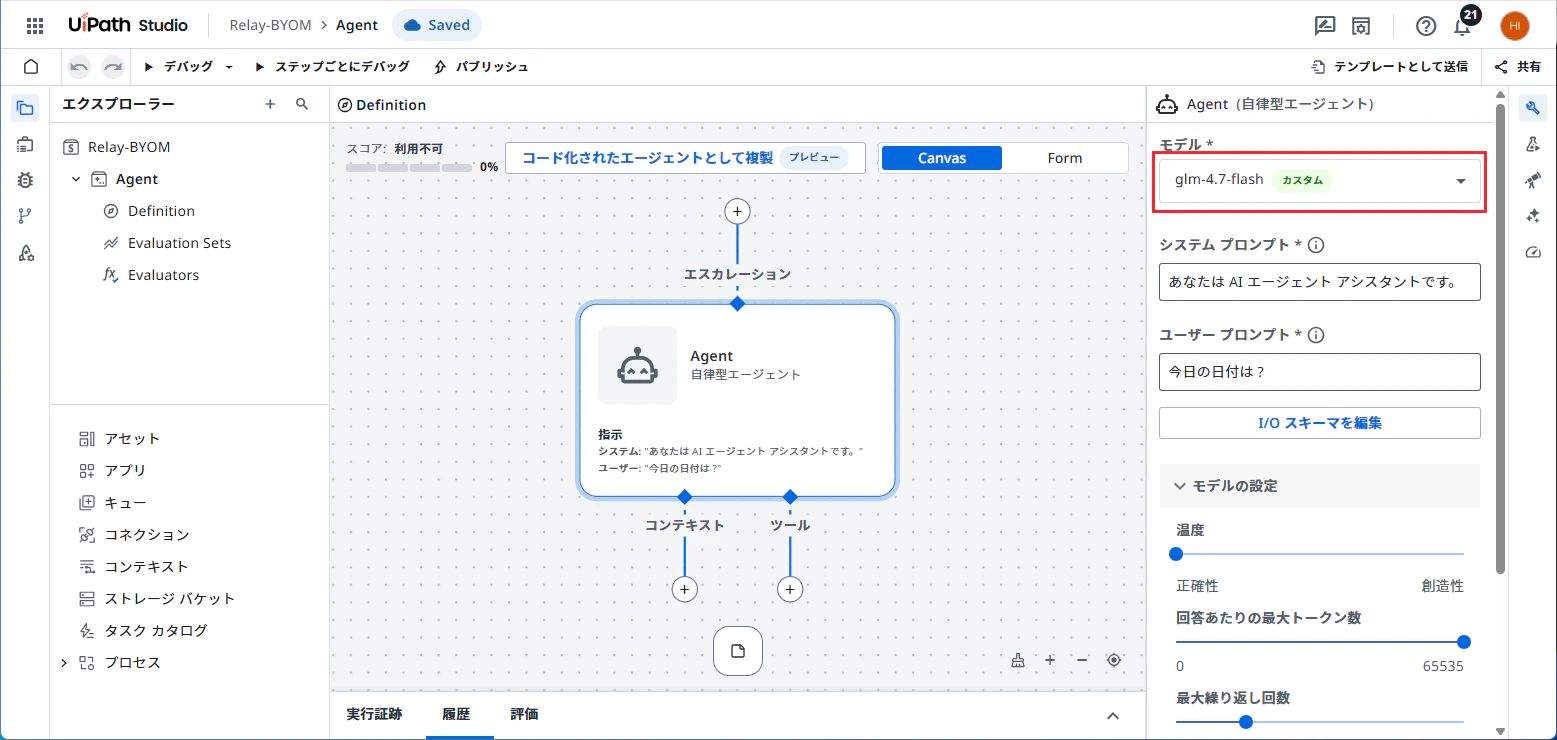
Task: Expand the プロセス tree node
Action: (64, 663)
